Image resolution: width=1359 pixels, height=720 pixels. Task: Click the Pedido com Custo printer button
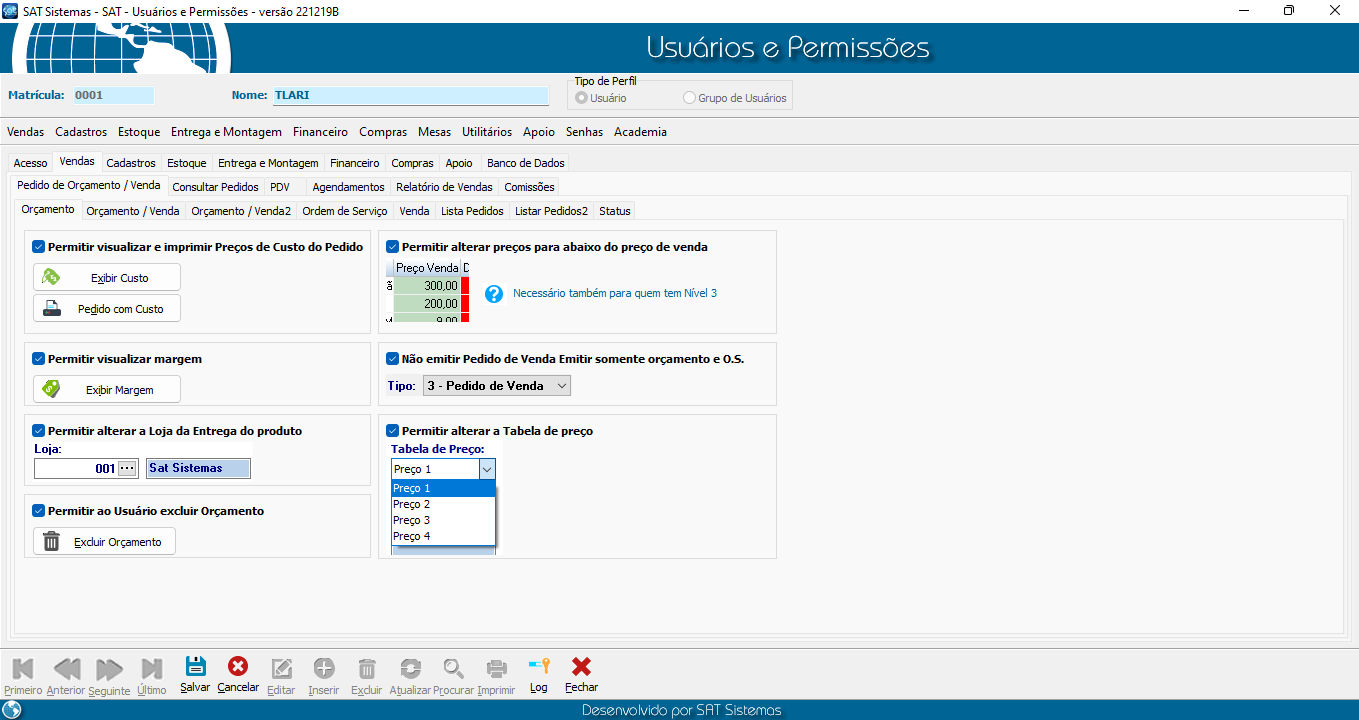(x=107, y=309)
